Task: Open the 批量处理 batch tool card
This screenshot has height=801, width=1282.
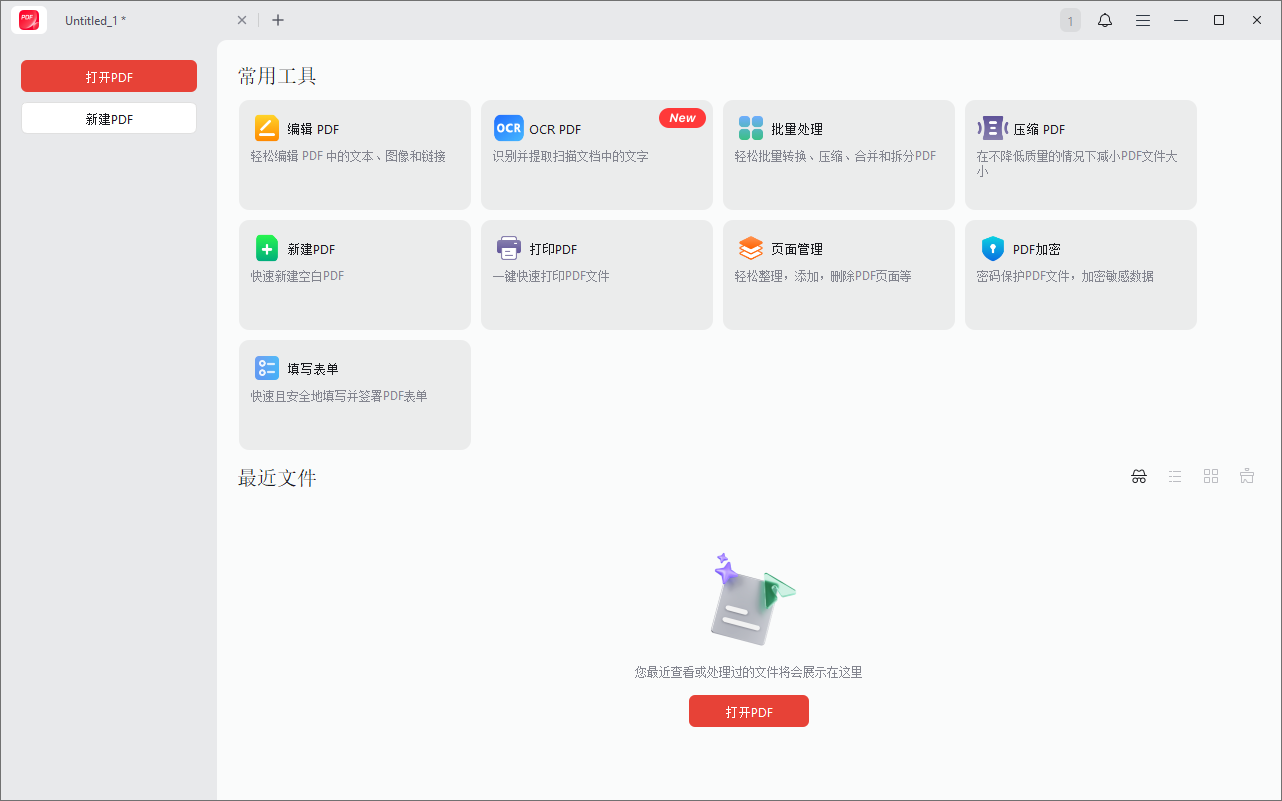Action: 839,155
